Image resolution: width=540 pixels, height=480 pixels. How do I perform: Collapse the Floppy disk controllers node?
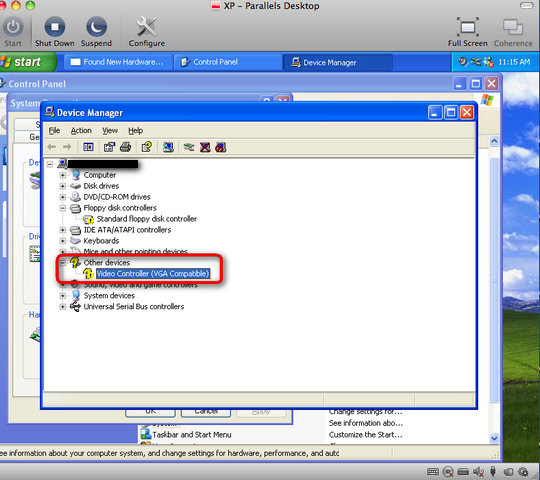click(x=63, y=208)
